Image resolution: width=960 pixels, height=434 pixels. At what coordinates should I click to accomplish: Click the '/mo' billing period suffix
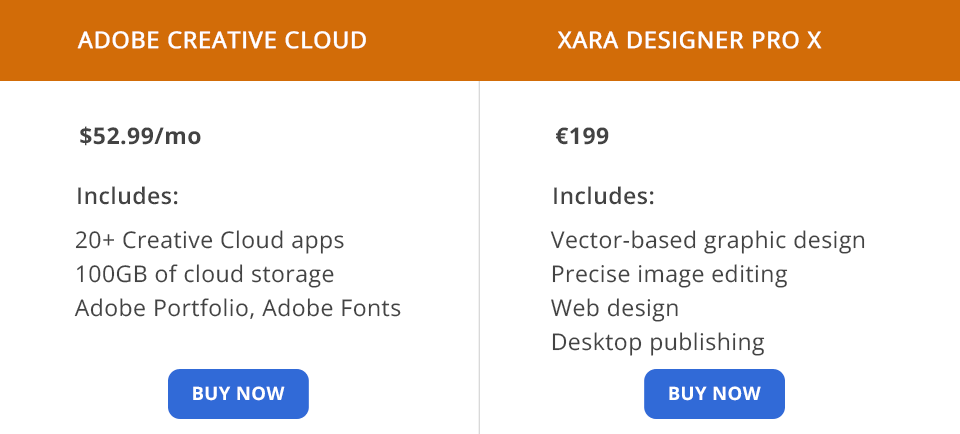[x=180, y=136]
